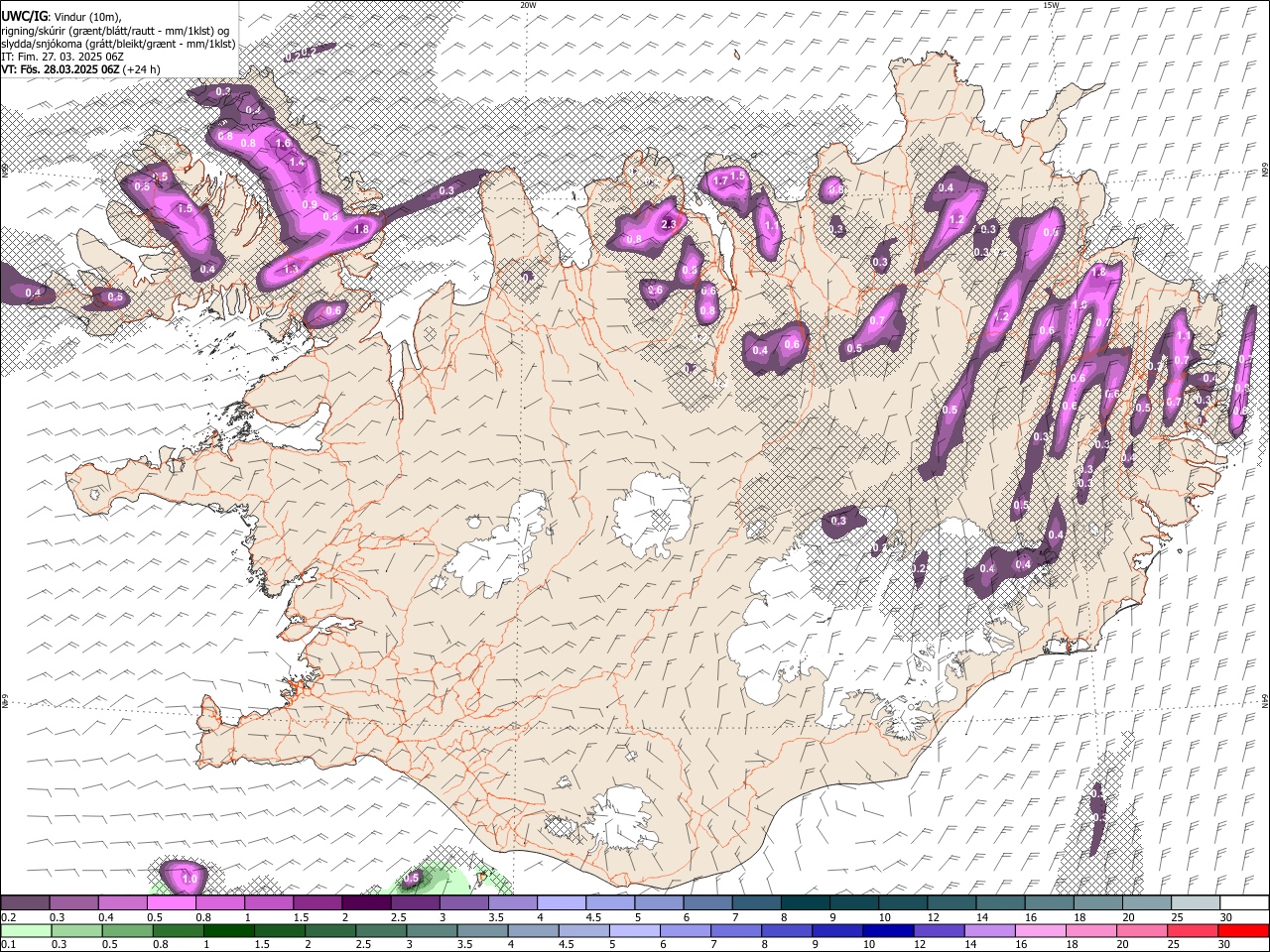Click the dark teal swatch at 8 on upper scale
Image resolution: width=1270 pixels, height=952 pixels.
806,903
